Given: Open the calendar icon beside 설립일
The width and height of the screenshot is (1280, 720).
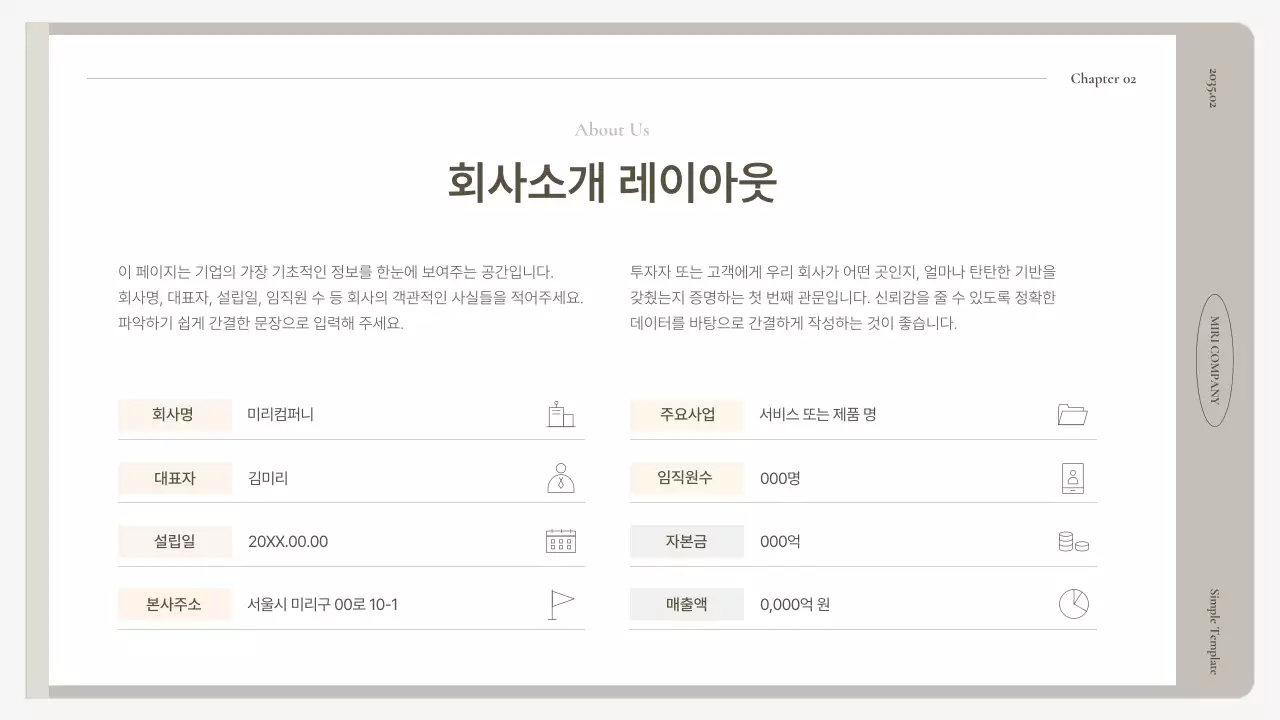Looking at the screenshot, I should (x=560, y=540).
